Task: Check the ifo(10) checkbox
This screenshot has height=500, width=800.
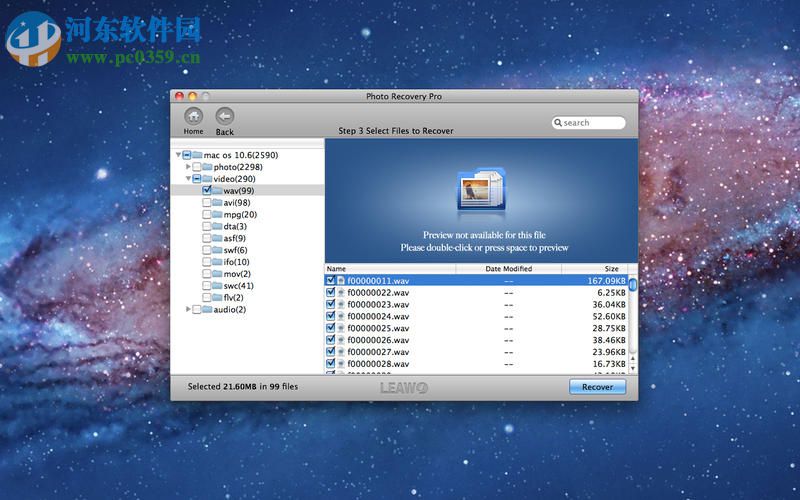Action: click(x=207, y=262)
